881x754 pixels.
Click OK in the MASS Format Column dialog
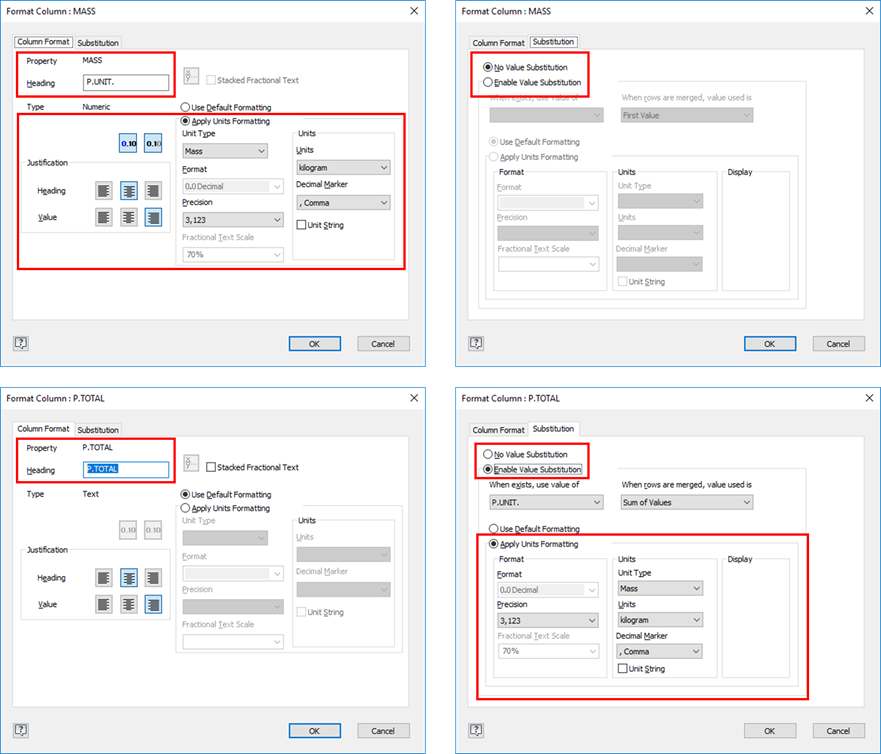pos(314,342)
